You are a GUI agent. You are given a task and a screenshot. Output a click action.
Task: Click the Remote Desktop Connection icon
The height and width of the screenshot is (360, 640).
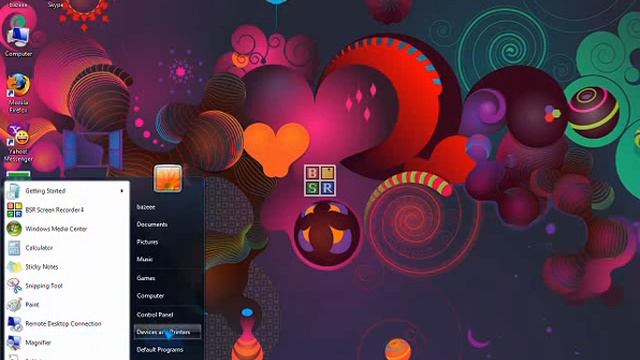pos(14,324)
